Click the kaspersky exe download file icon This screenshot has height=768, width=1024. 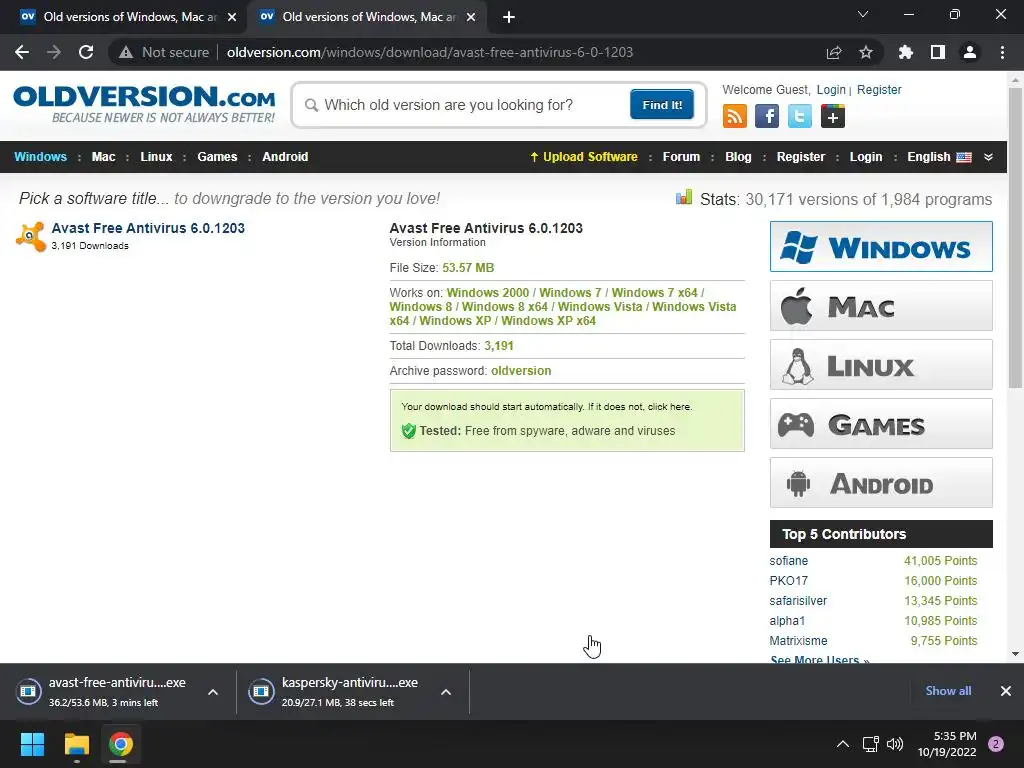261,691
